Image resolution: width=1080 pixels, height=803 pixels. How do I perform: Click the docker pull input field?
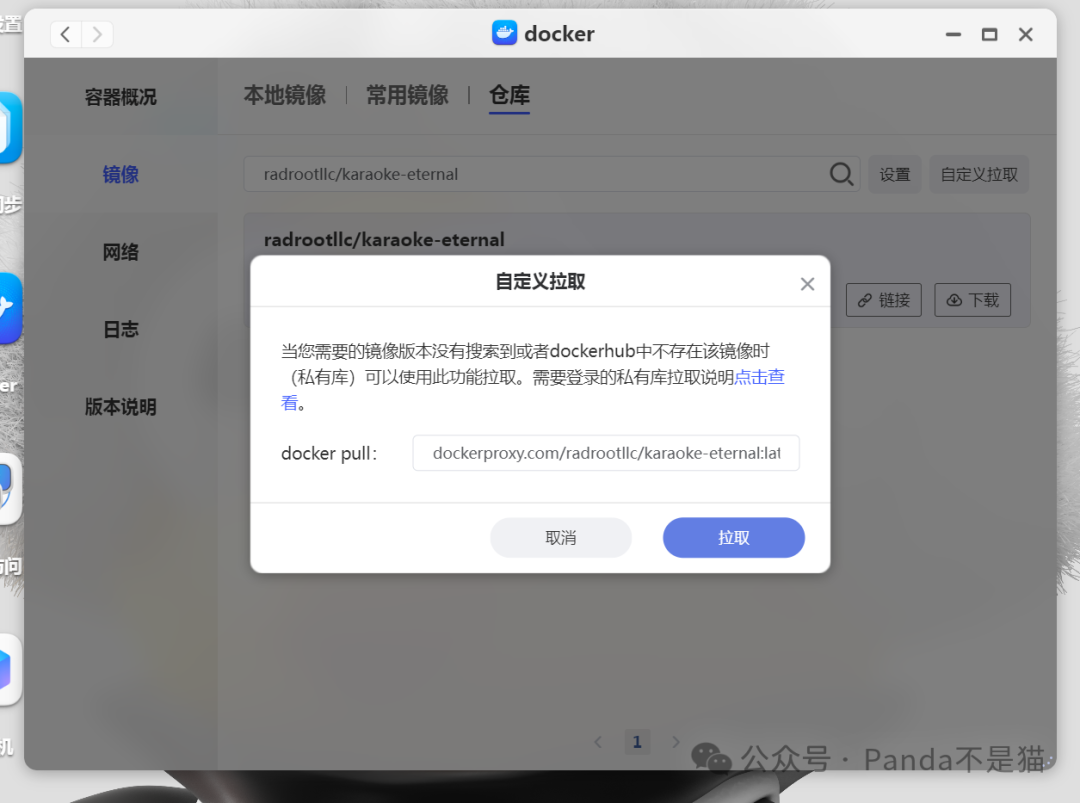click(x=605, y=453)
